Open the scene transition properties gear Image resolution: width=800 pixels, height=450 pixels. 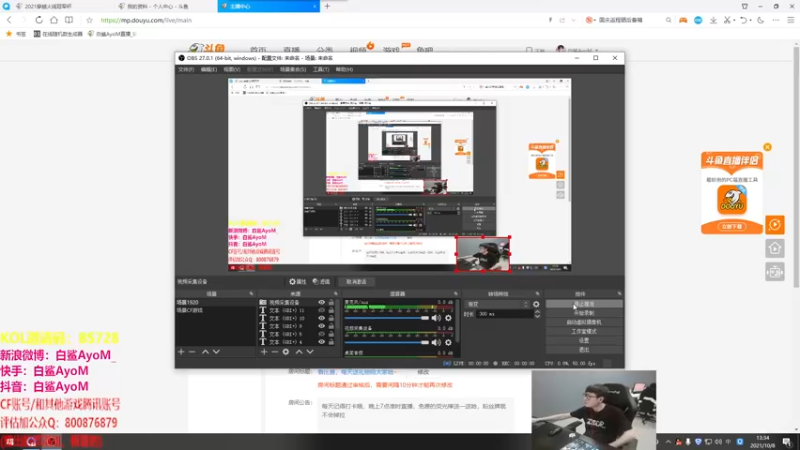click(x=536, y=304)
